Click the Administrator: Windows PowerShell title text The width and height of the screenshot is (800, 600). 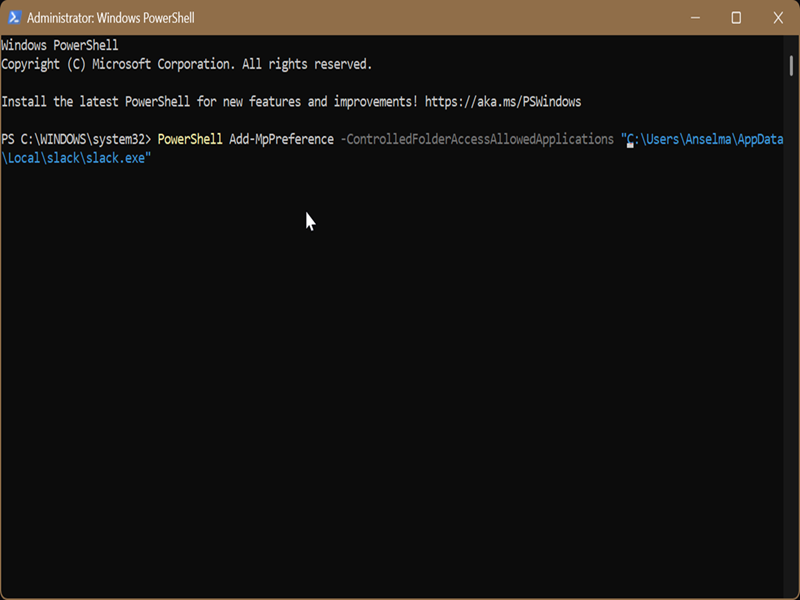coord(111,18)
